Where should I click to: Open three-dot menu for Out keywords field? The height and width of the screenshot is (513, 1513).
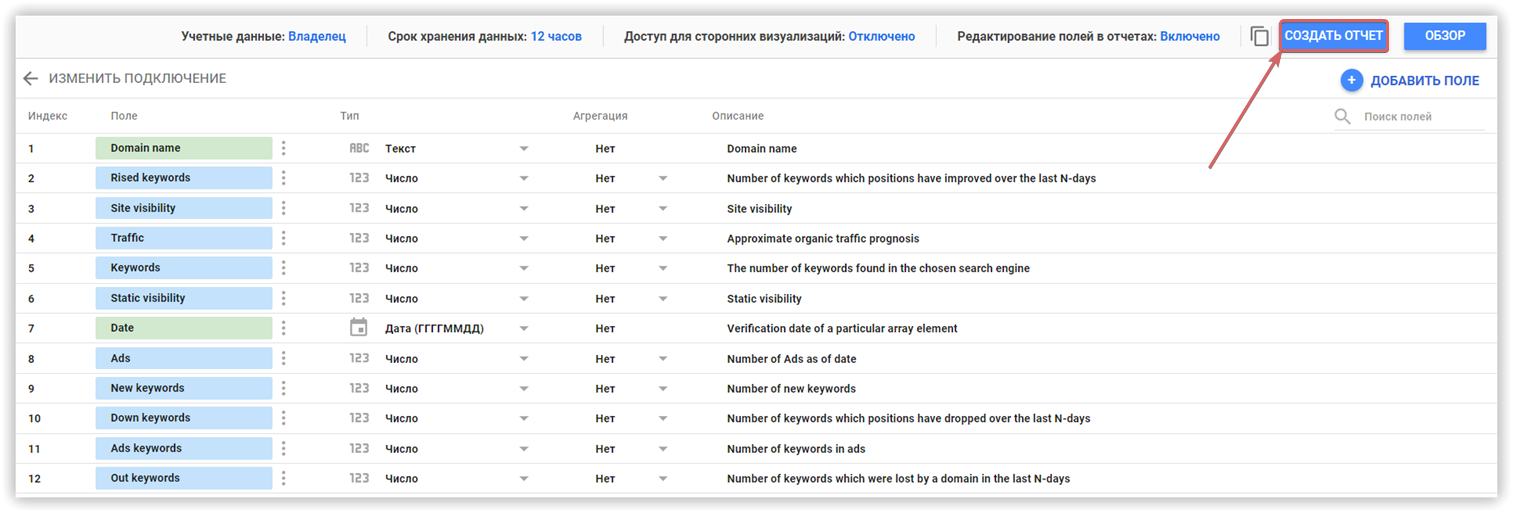284,478
